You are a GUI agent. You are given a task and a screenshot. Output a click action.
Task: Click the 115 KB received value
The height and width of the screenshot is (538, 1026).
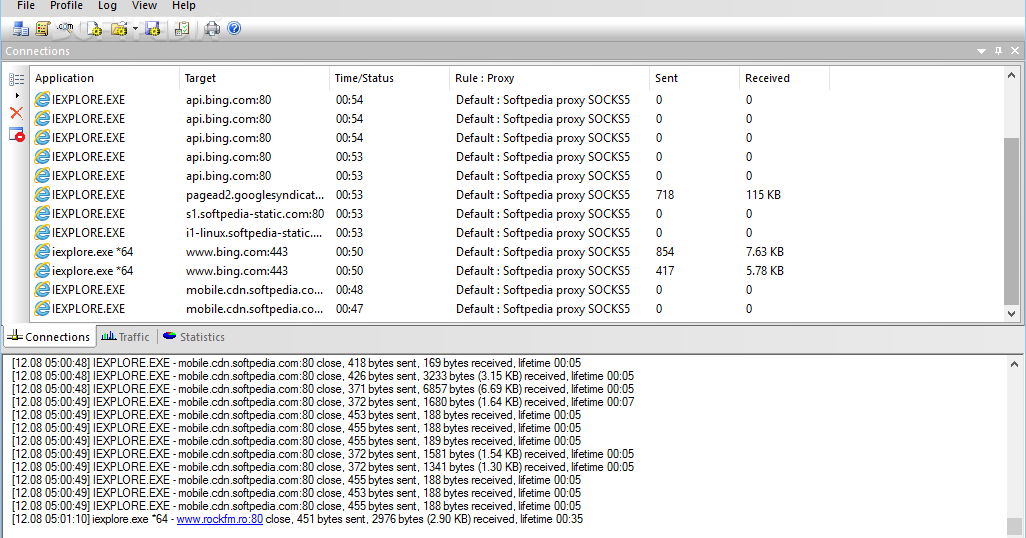point(763,195)
